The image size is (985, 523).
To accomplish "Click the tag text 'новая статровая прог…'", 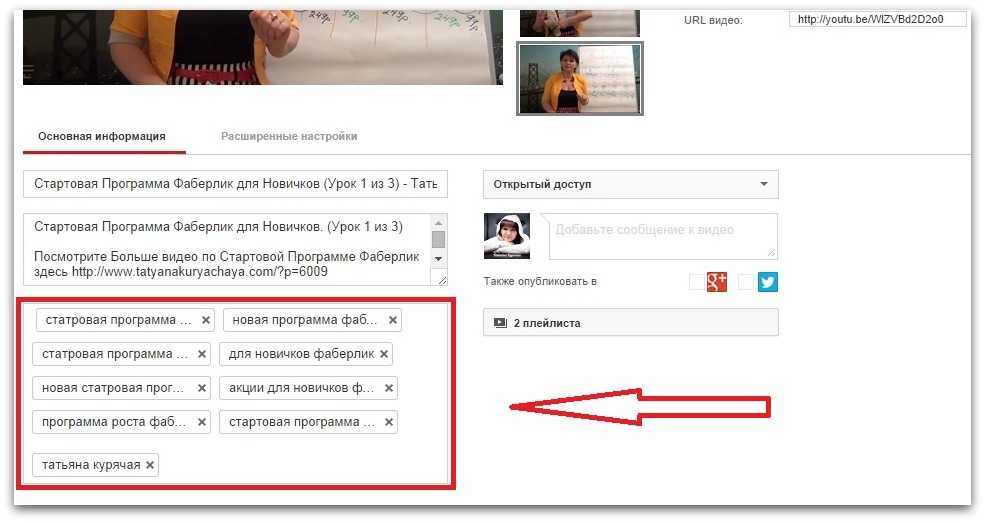I will click(x=113, y=388).
